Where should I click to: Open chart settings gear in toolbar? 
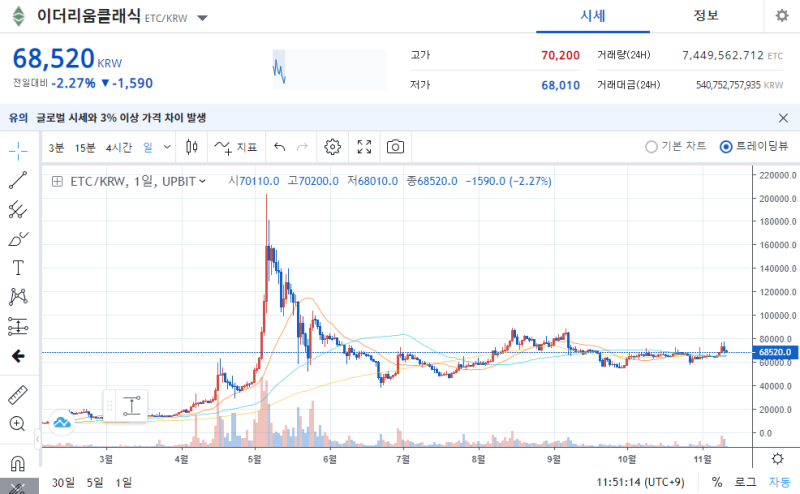point(332,147)
